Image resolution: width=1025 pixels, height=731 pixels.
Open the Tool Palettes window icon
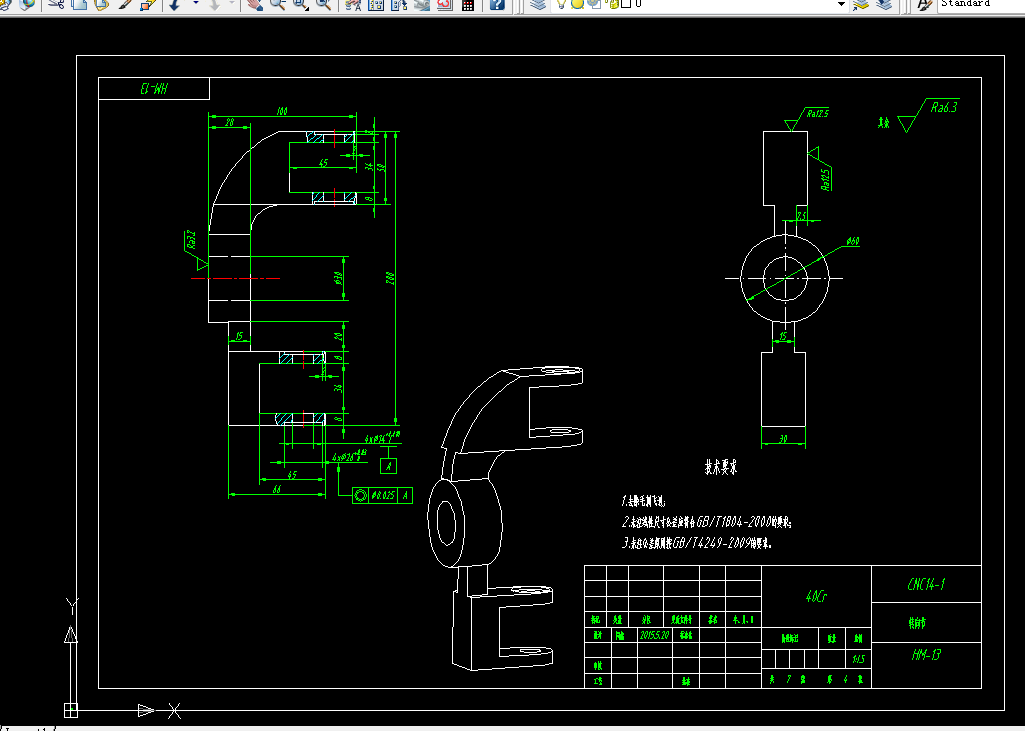[x=399, y=4]
